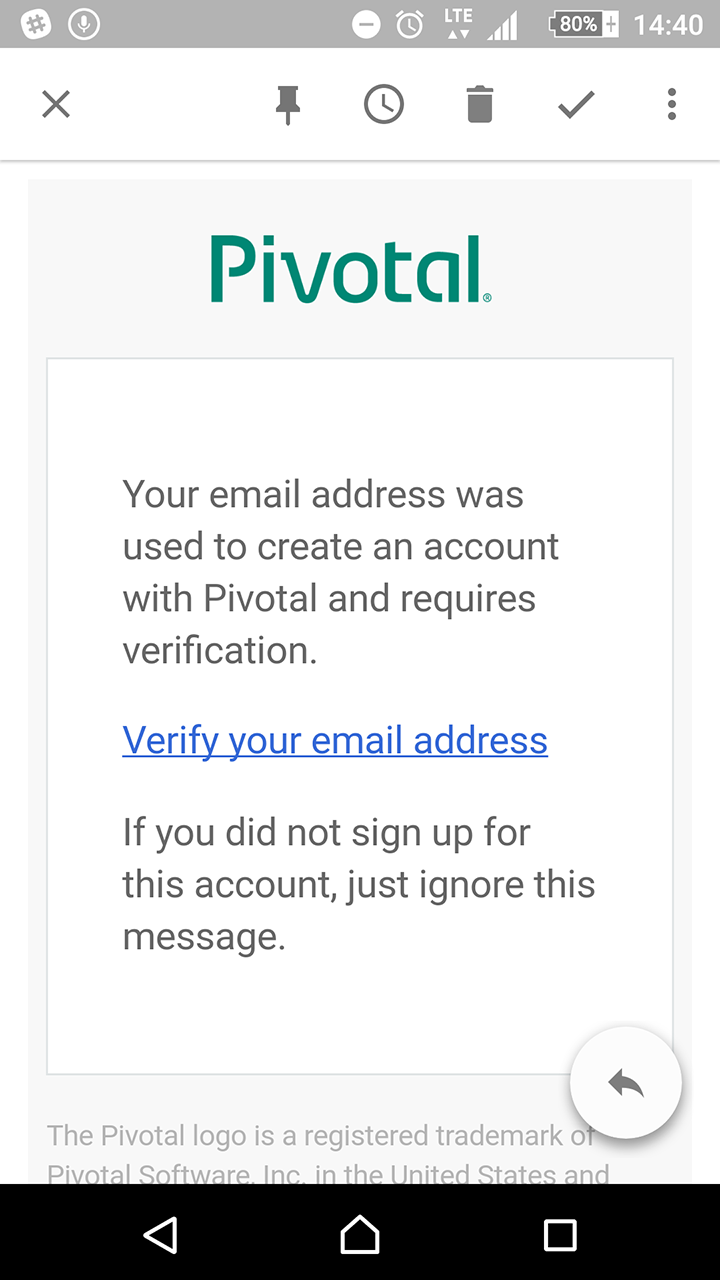Tap the floating reply arrow button
The width and height of the screenshot is (720, 1280).
pos(626,1082)
